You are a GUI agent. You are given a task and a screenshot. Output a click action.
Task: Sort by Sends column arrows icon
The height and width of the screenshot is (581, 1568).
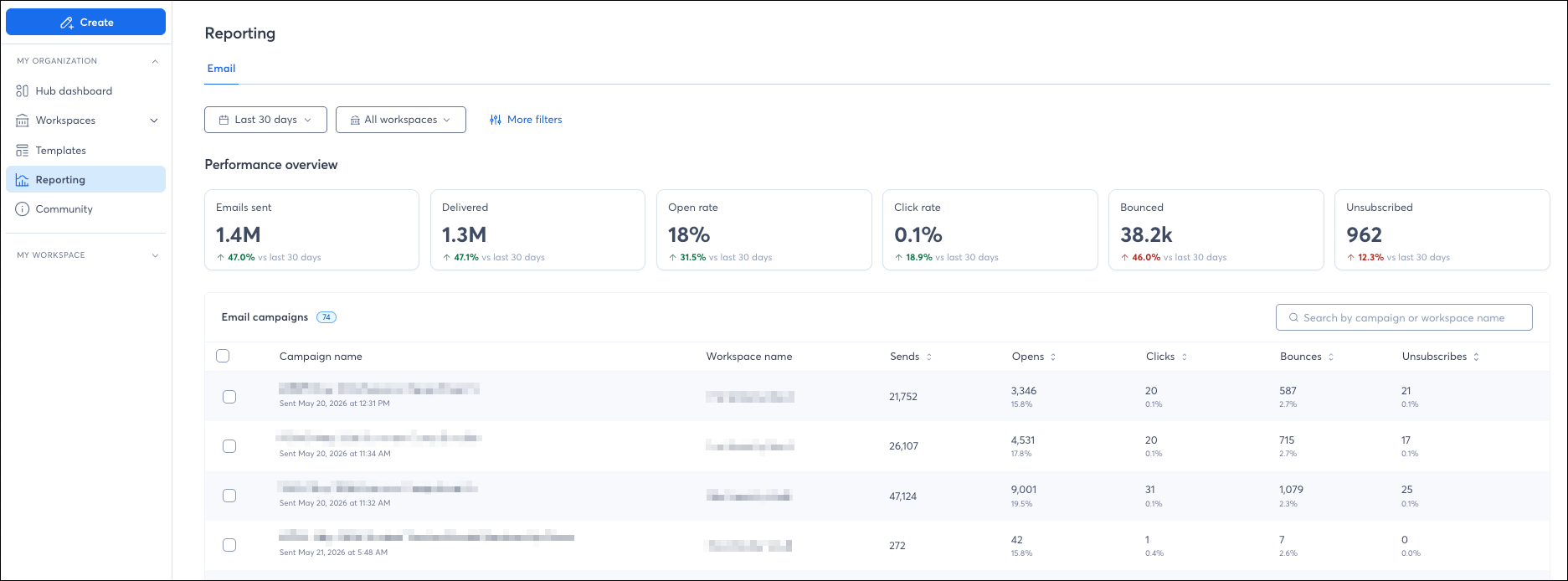coord(929,357)
